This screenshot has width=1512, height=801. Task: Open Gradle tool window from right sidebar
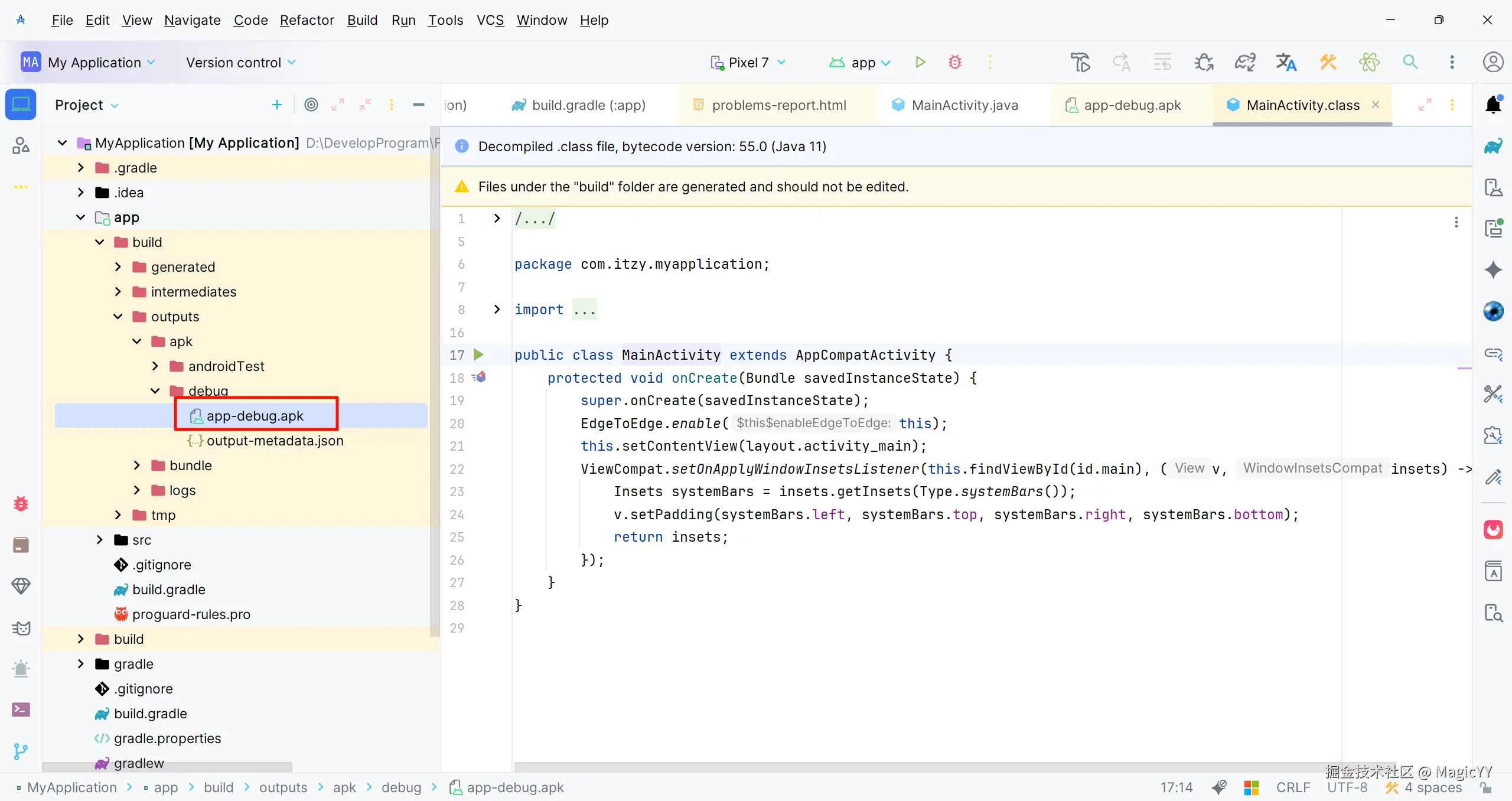point(1493,146)
